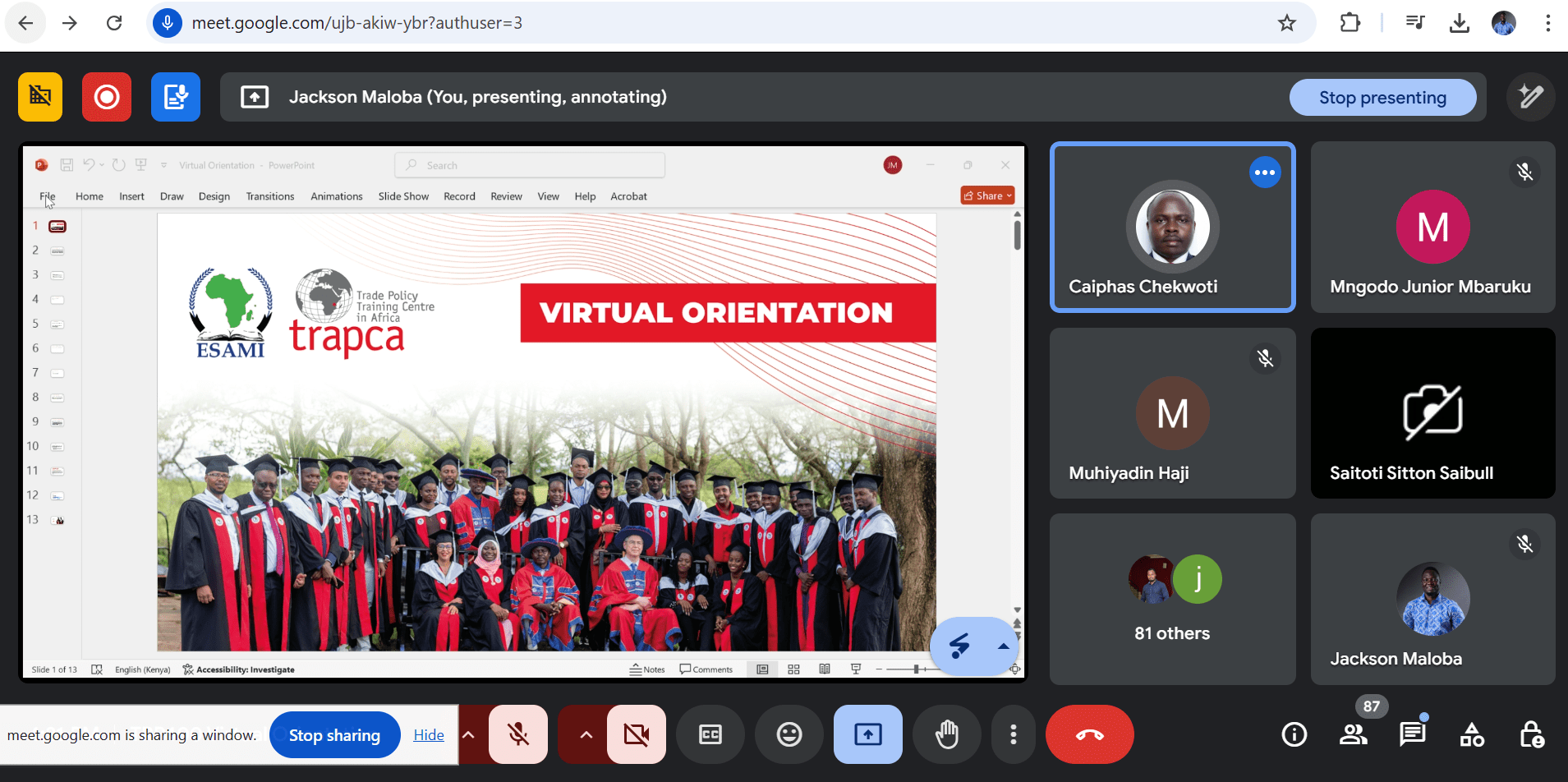1568x782 pixels.
Task: Bookmark this page with star icon
Action: pos(1287,23)
